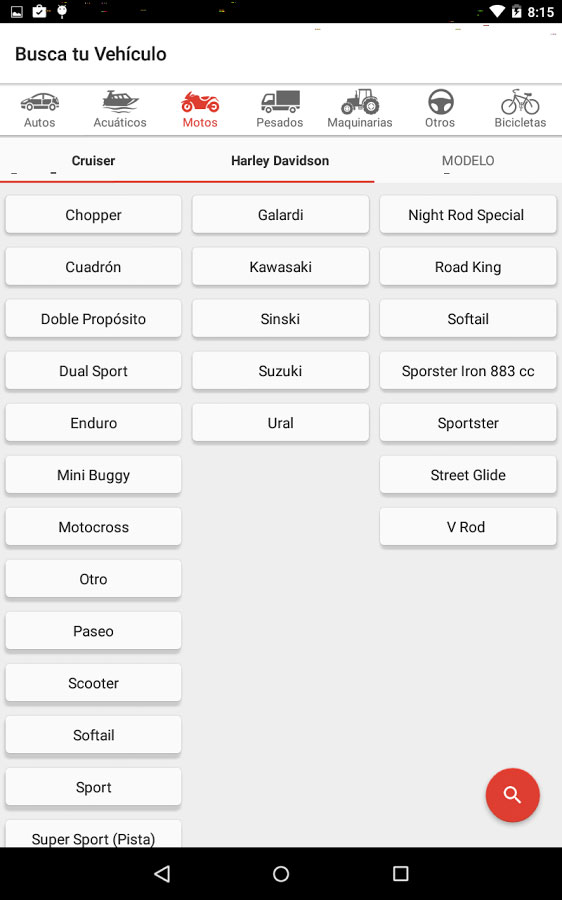Select the Maquinarias tractor icon
Viewport: 562px width, 900px height.
[360, 102]
